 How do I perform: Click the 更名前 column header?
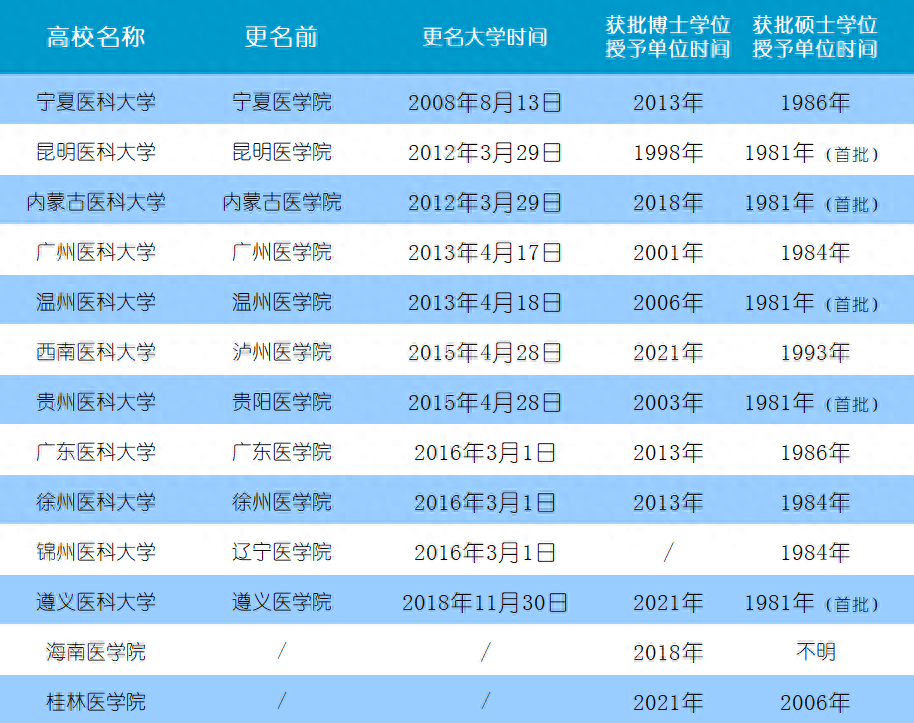(282, 38)
